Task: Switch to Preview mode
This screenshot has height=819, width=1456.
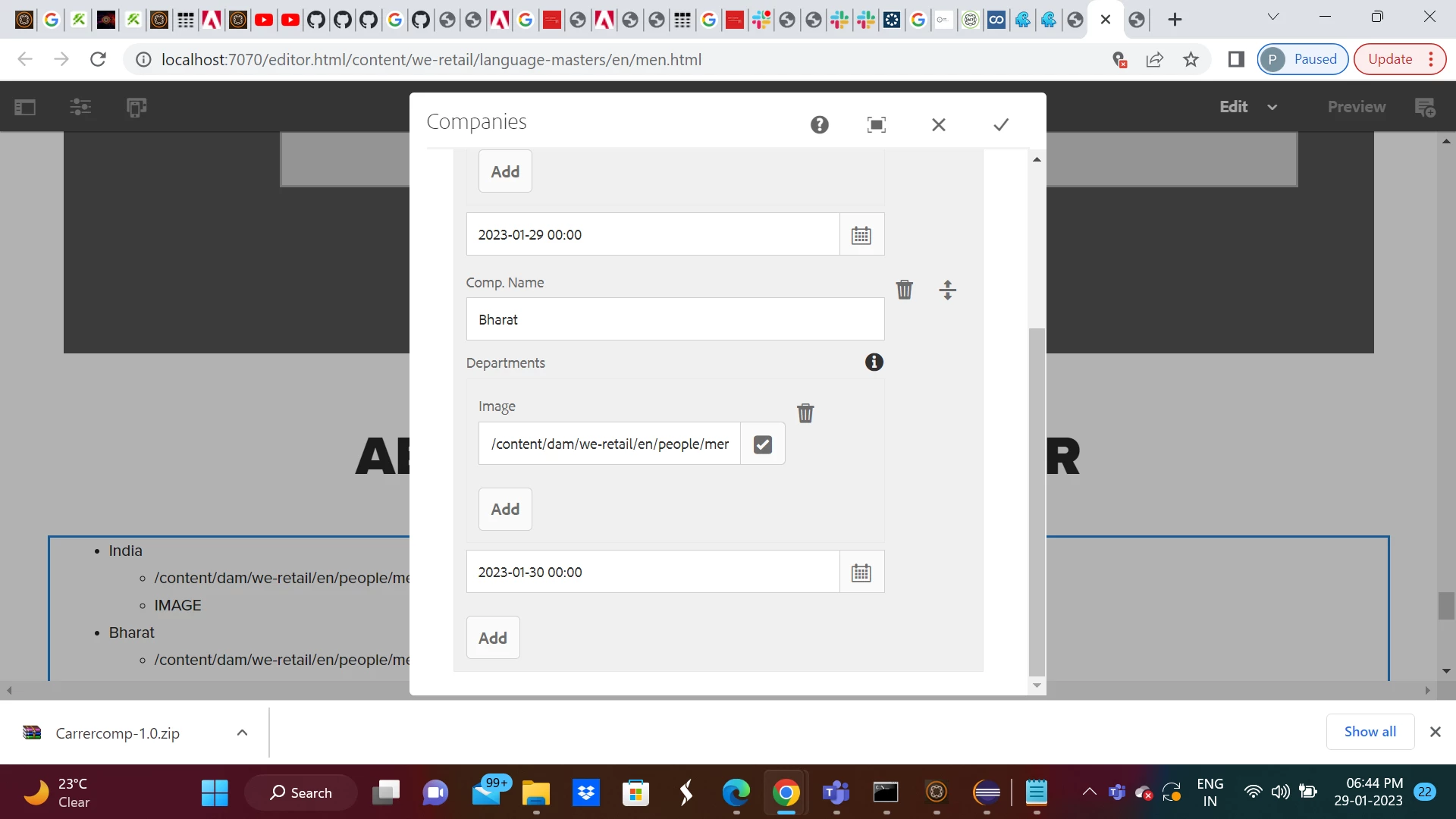Action: pyautogui.click(x=1356, y=107)
